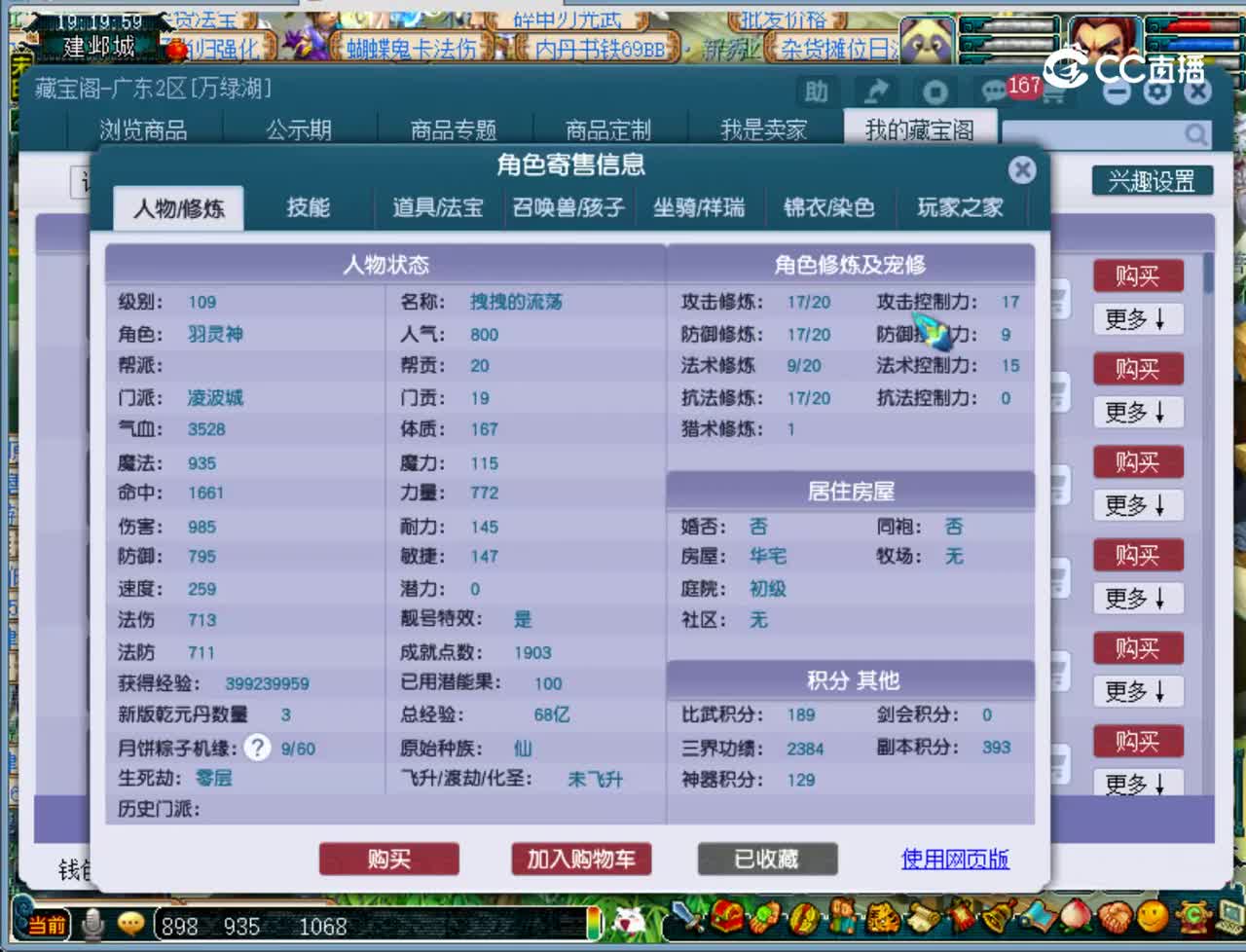
Task: Close the 角色寄售信息 dialog
Action: point(1022,170)
